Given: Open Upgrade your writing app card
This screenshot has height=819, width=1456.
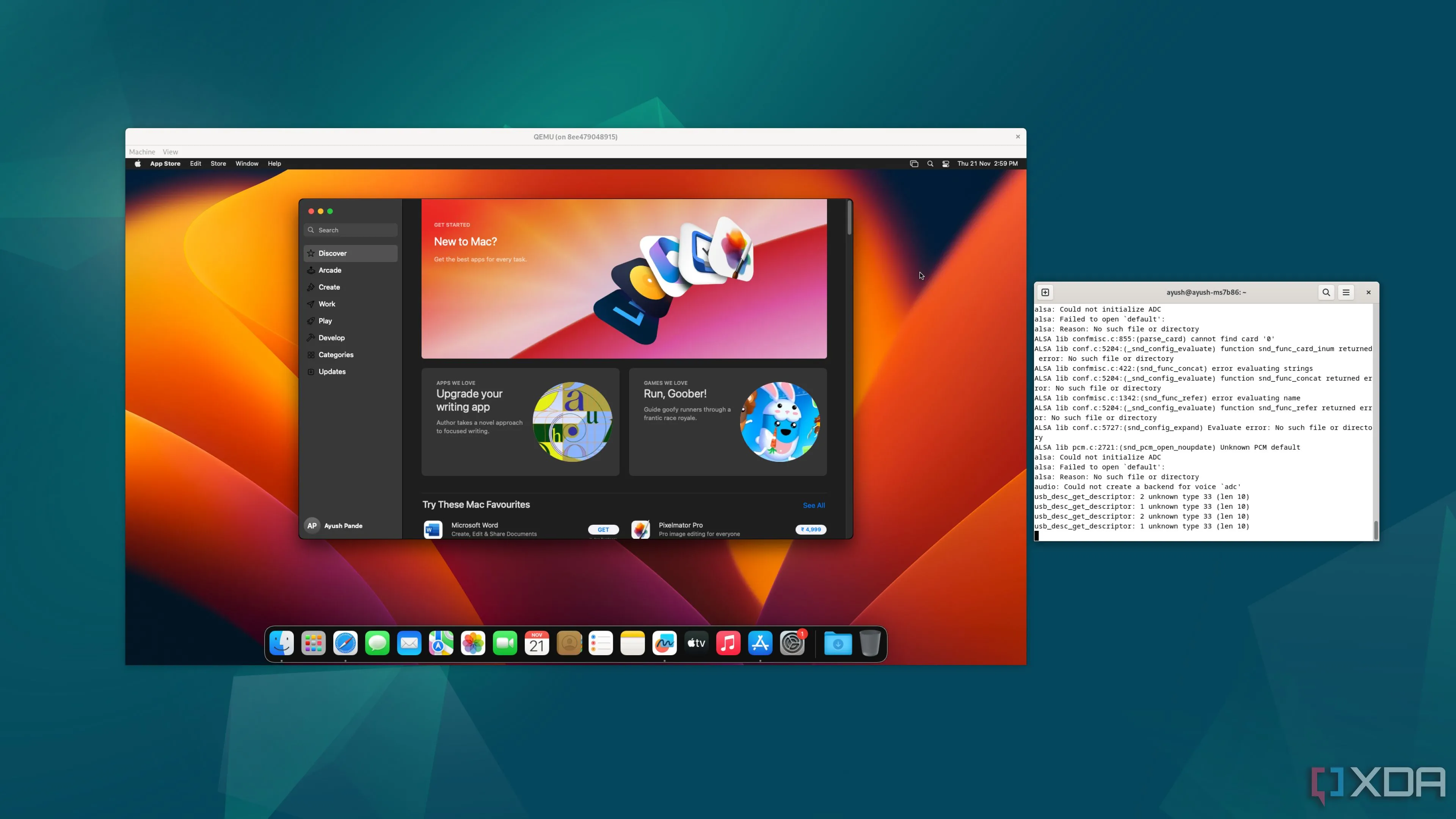Looking at the screenshot, I should [x=520, y=422].
